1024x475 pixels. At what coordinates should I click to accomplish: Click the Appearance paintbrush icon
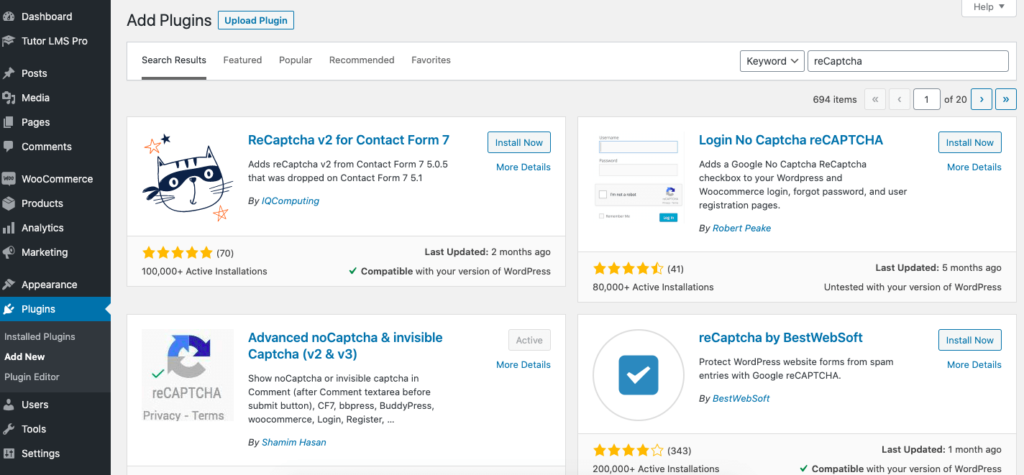pyautogui.click(x=8, y=285)
